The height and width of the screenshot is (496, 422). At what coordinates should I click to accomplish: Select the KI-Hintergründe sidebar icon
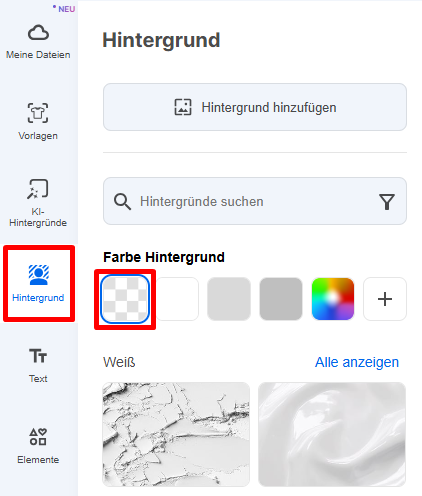click(38, 189)
